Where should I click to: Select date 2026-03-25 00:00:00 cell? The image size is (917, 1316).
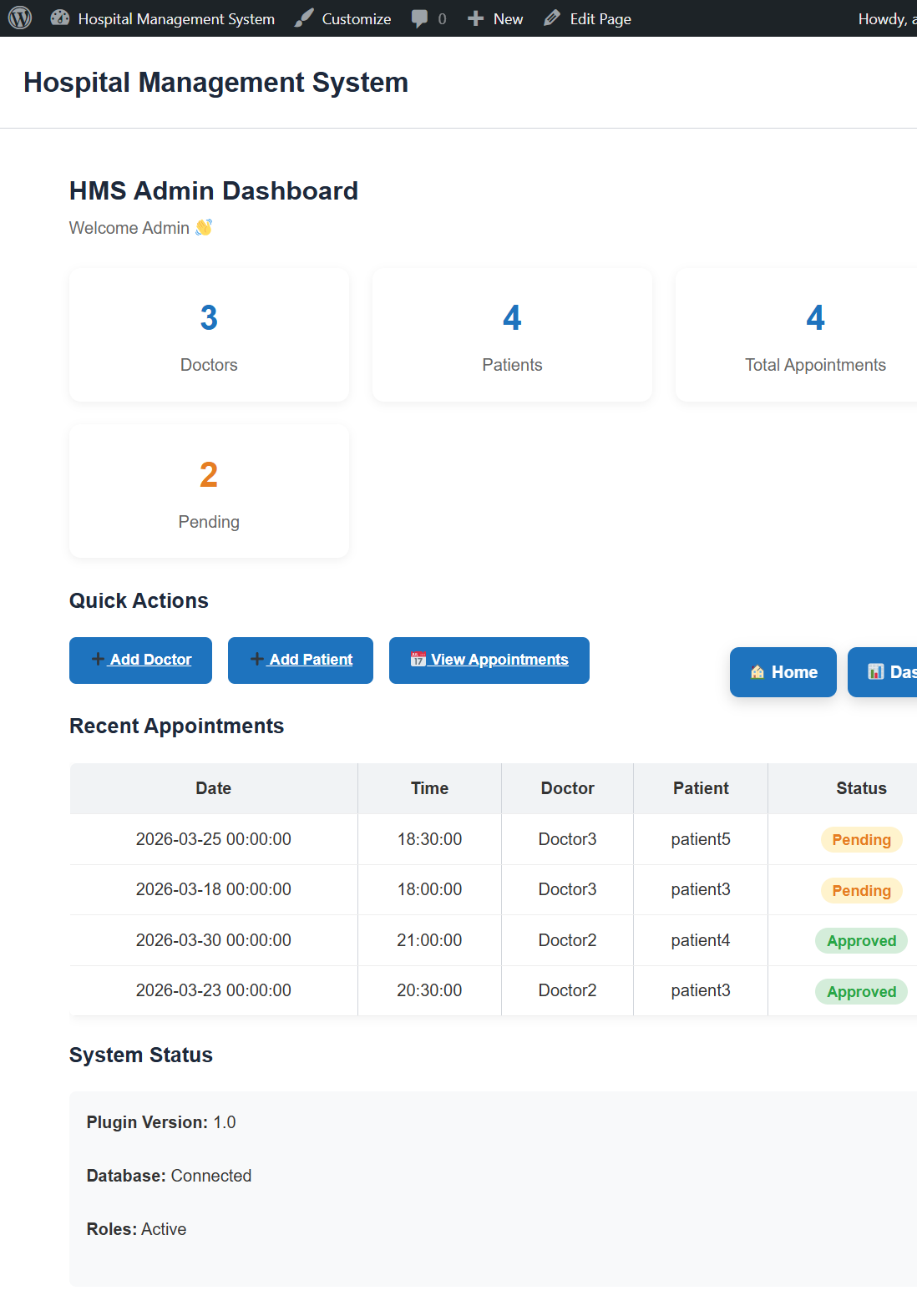point(214,839)
